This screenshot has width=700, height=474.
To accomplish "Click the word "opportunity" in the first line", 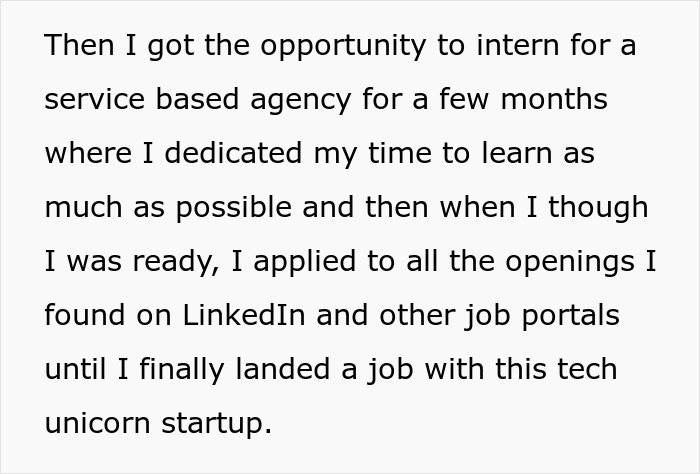I will point(343,46).
